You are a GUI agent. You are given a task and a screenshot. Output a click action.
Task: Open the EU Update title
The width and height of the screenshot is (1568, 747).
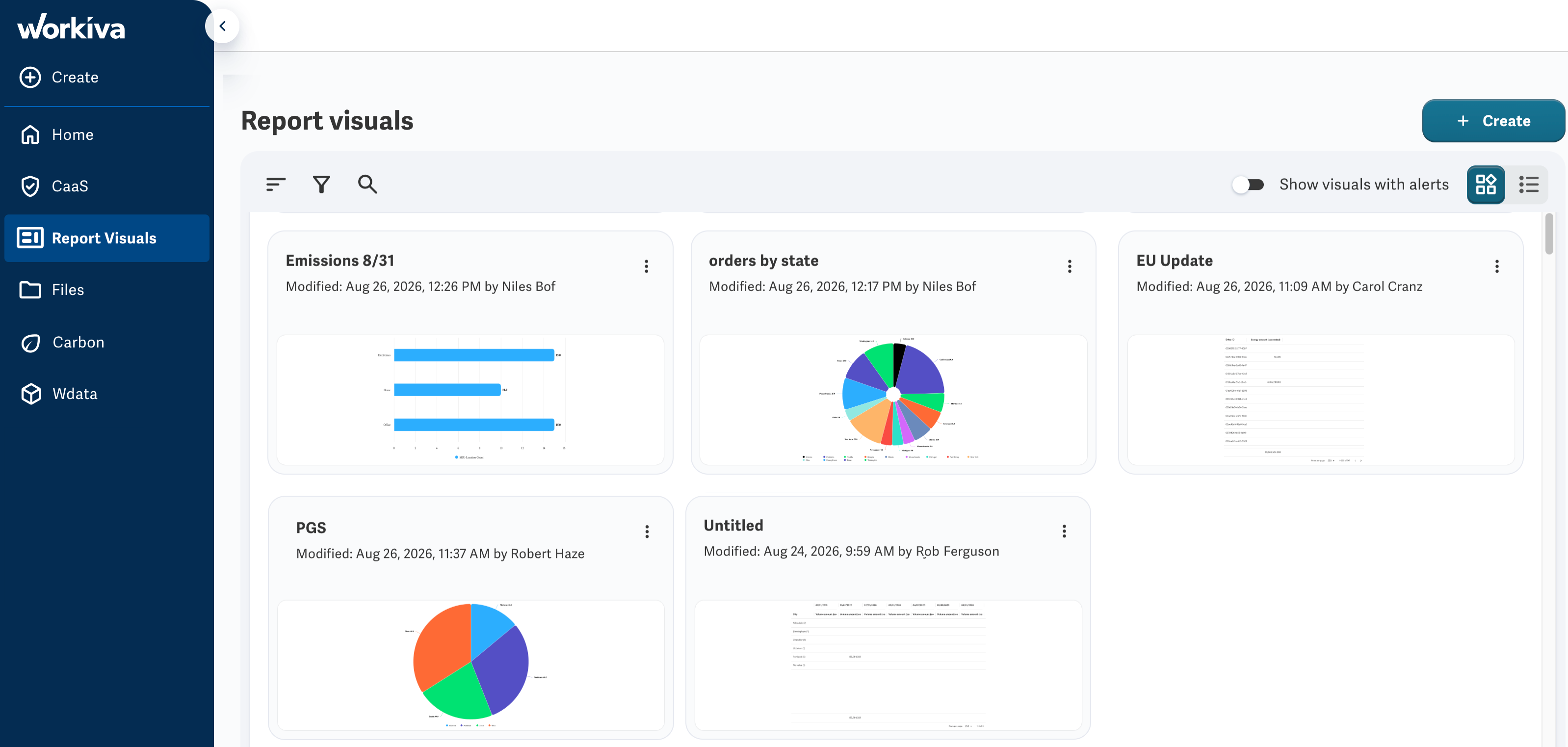point(1174,261)
